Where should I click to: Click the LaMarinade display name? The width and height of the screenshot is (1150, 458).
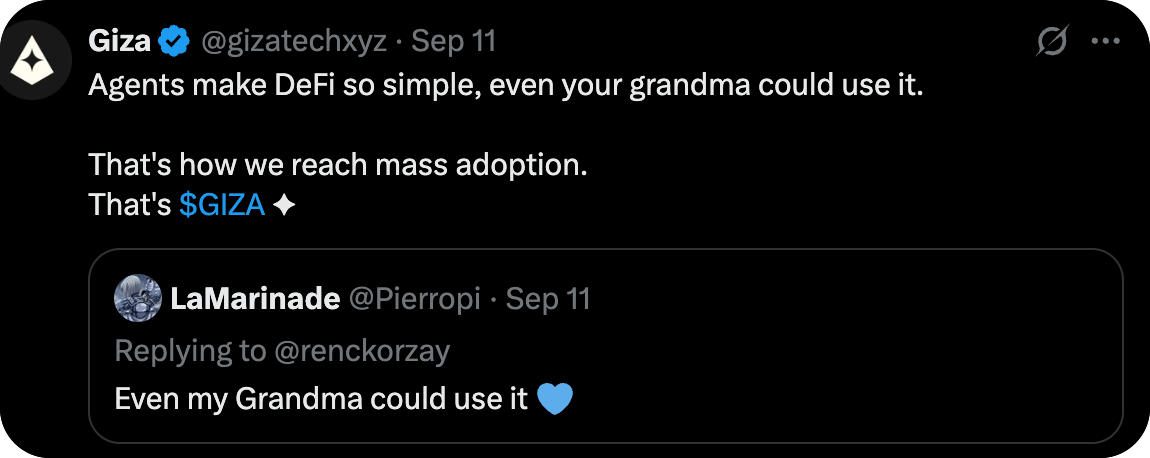(256, 298)
